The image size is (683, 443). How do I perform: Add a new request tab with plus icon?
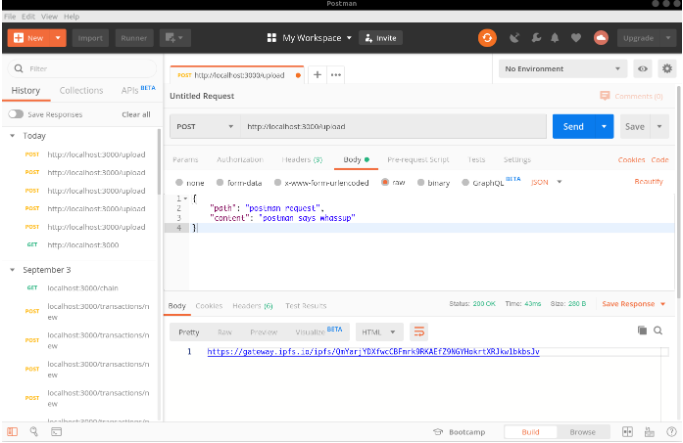pyautogui.click(x=317, y=75)
